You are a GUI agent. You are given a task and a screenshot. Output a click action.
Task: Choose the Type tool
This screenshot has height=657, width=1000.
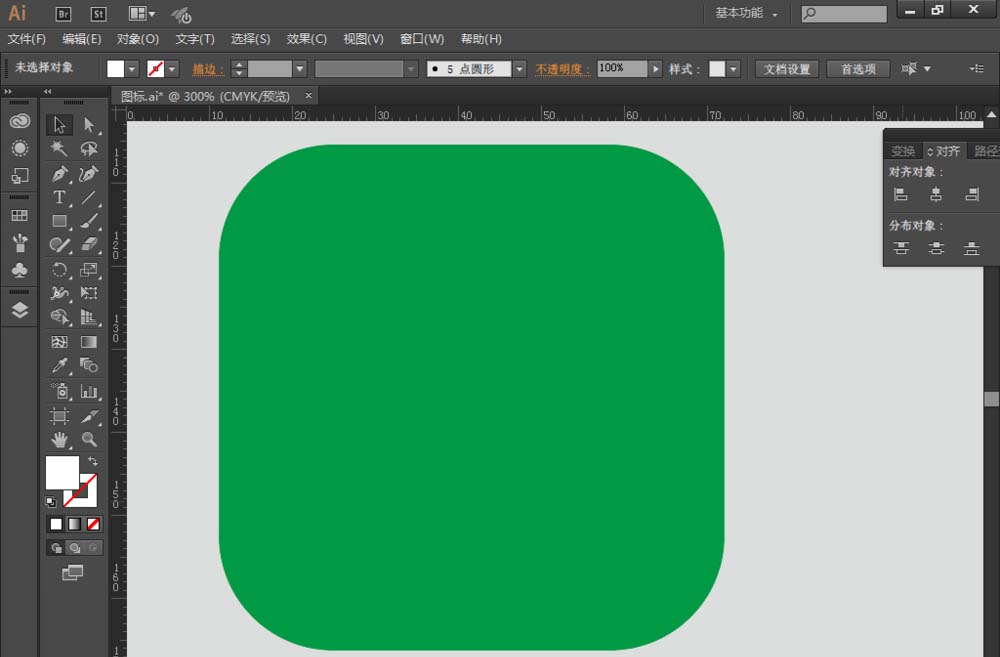[60, 197]
